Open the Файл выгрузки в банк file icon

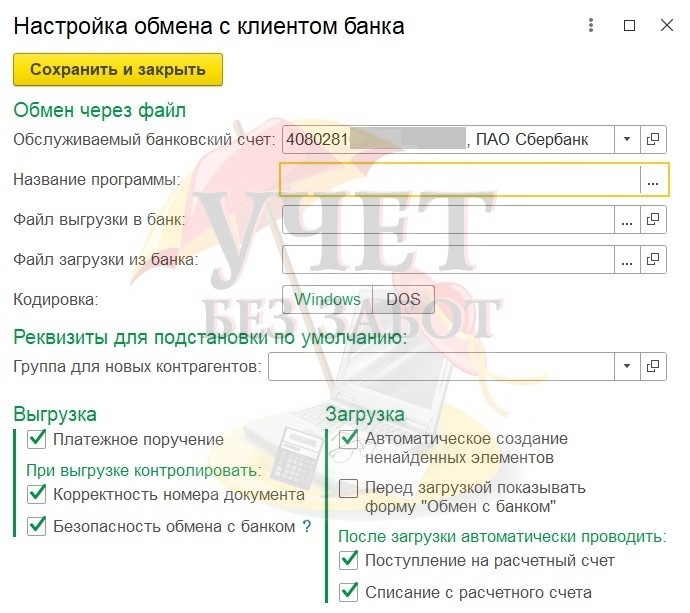[653, 220]
